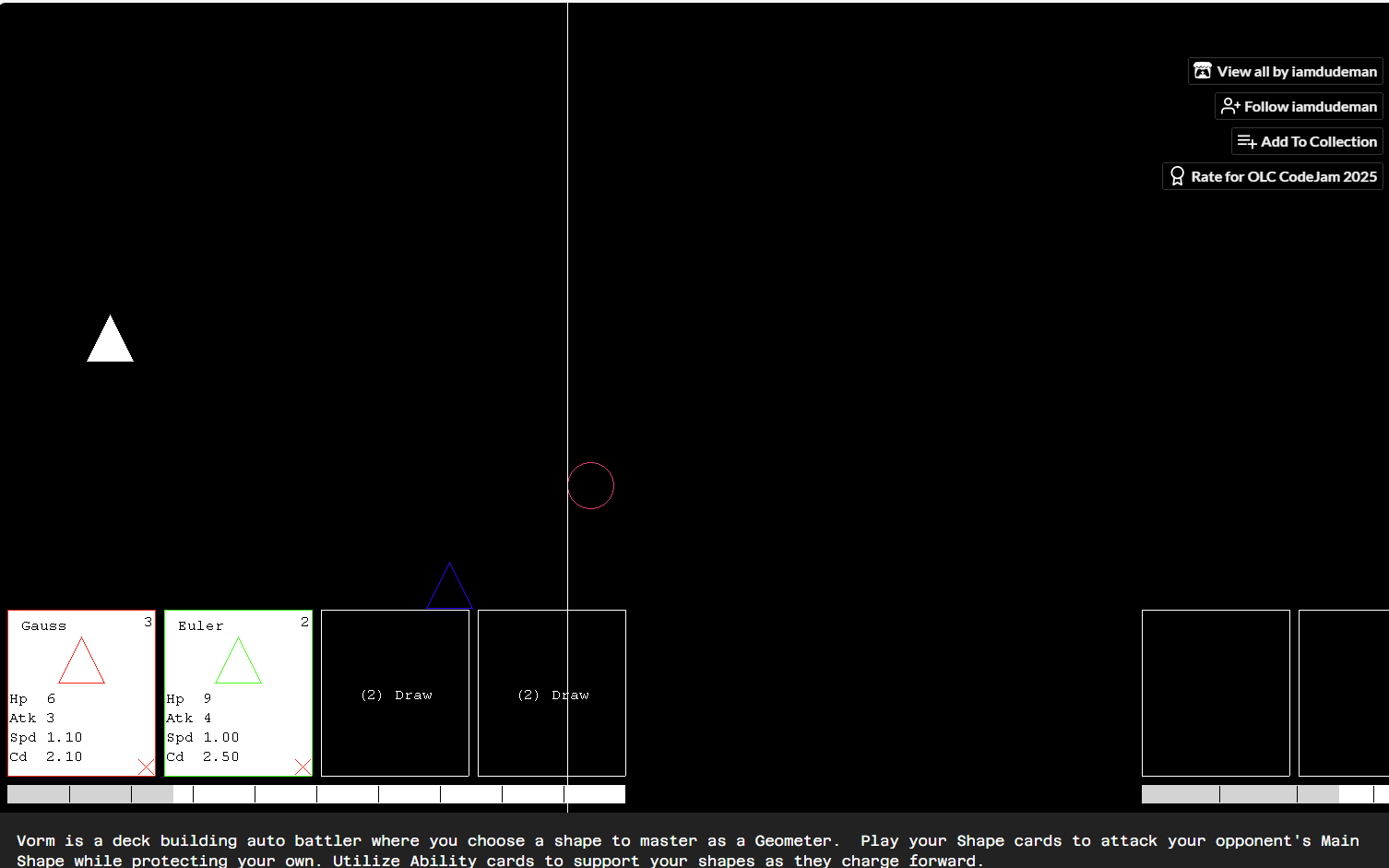The height and width of the screenshot is (868, 1389).
Task: Click the ribbon award icon beside Rate
Action: pyautogui.click(x=1177, y=176)
